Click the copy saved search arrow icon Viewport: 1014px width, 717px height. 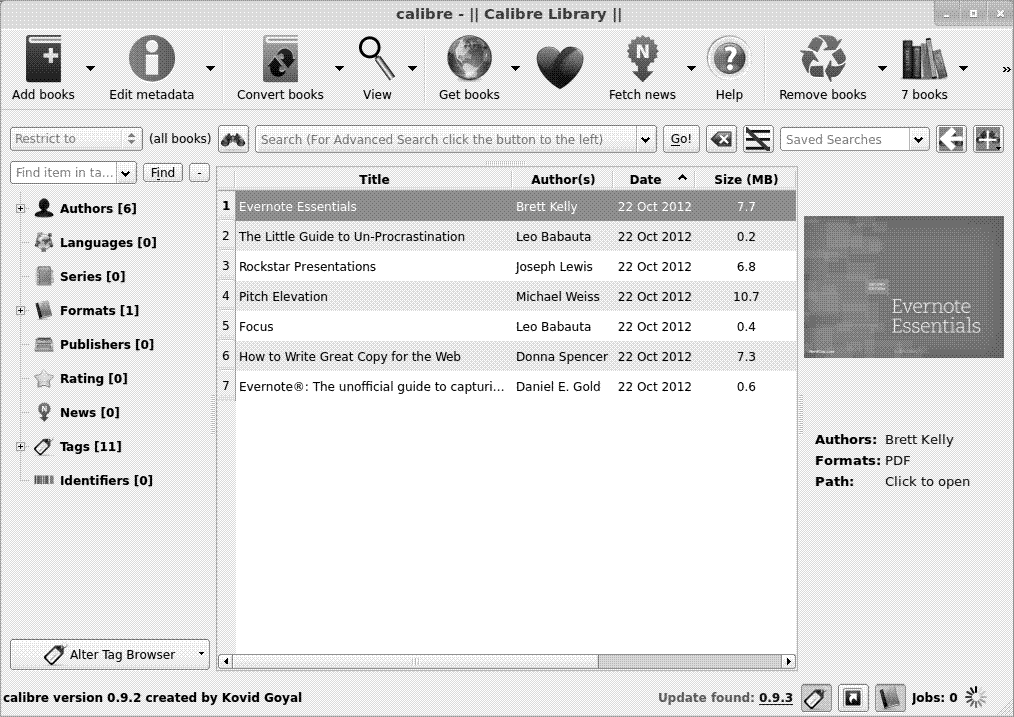click(951, 139)
